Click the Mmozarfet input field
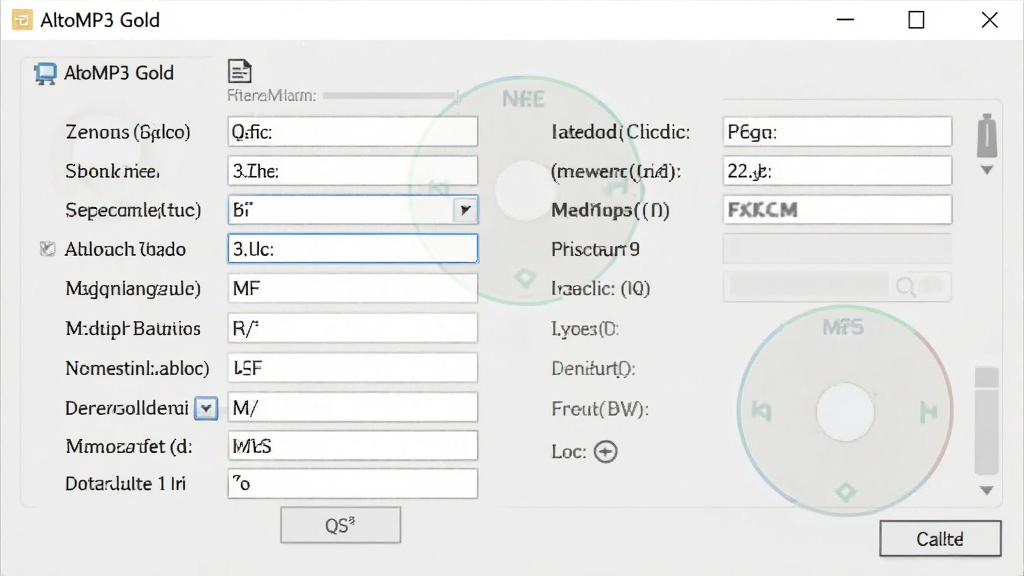The width and height of the screenshot is (1024, 576). pos(353,446)
